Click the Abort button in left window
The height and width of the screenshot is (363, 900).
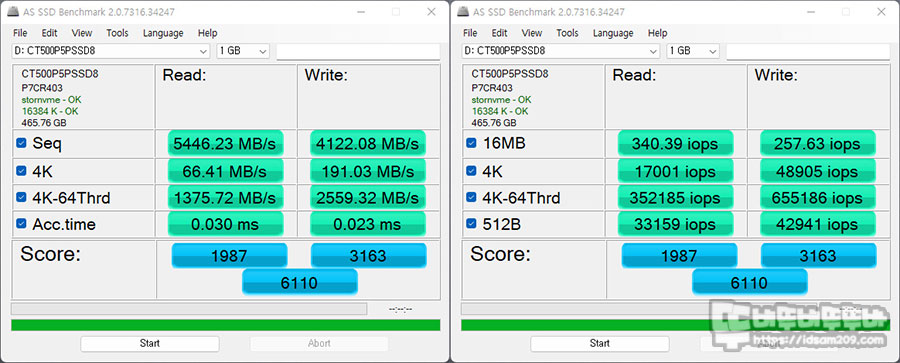[x=319, y=343]
